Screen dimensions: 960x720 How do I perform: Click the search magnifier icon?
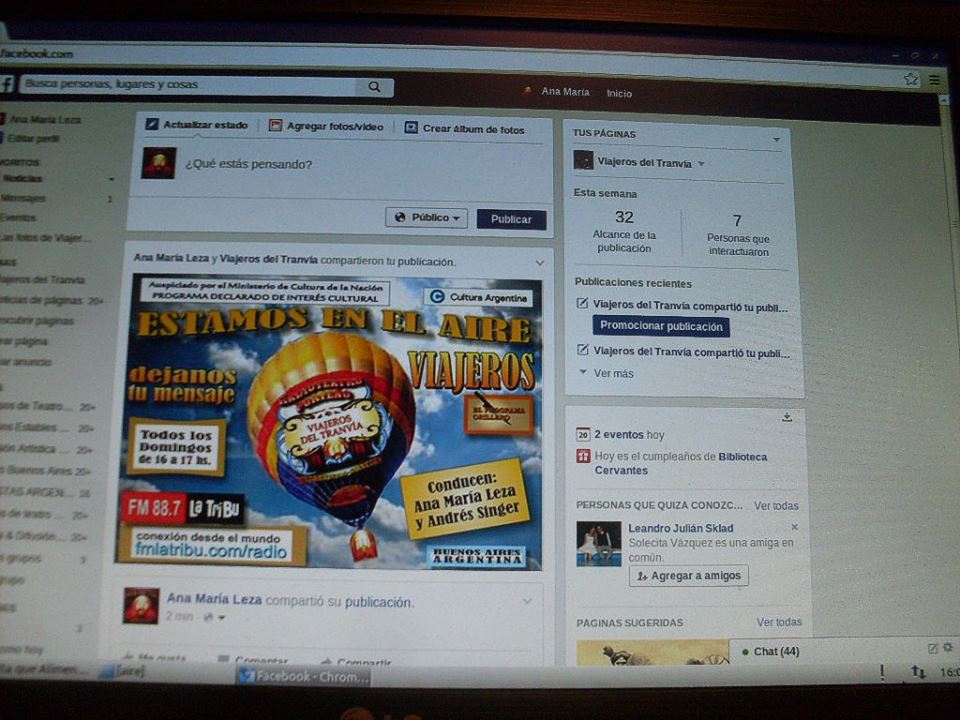pyautogui.click(x=374, y=87)
